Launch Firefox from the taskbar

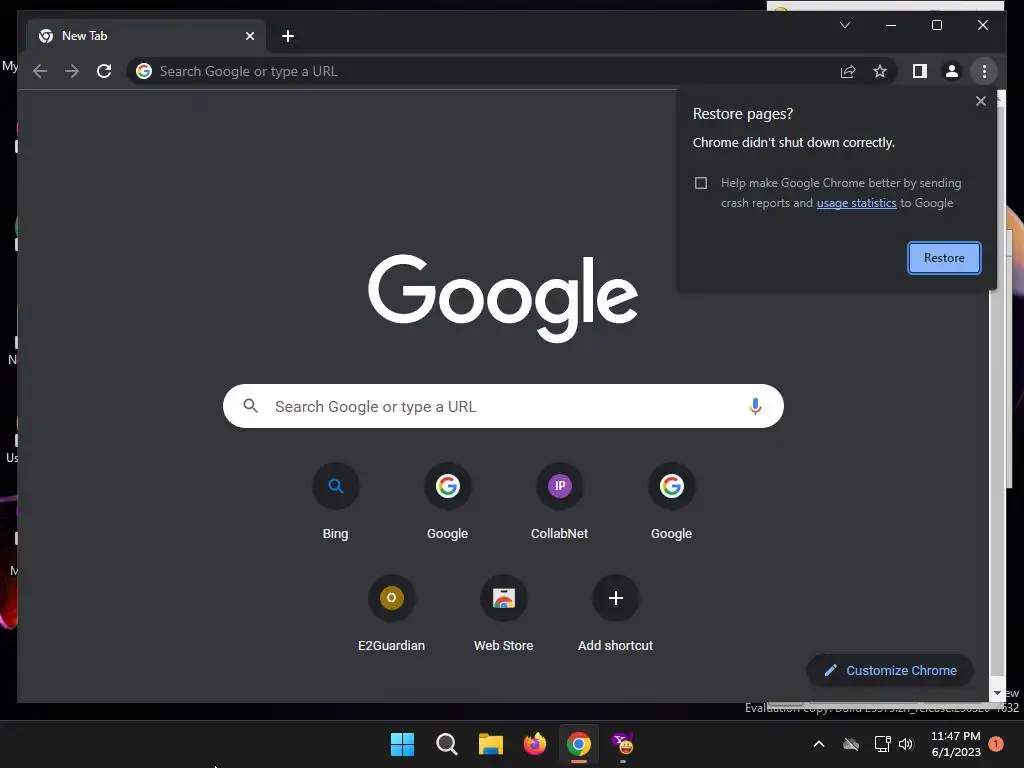tap(535, 744)
